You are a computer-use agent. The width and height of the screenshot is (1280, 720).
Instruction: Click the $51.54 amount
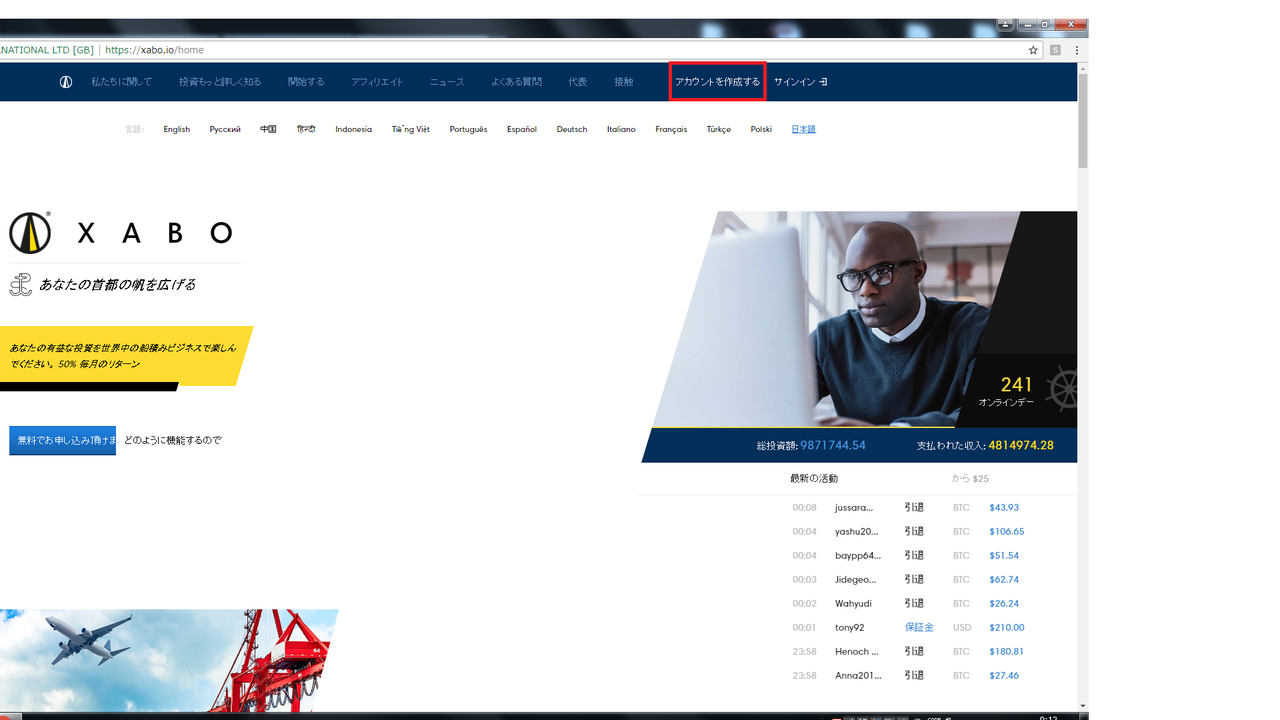[x=1004, y=556]
